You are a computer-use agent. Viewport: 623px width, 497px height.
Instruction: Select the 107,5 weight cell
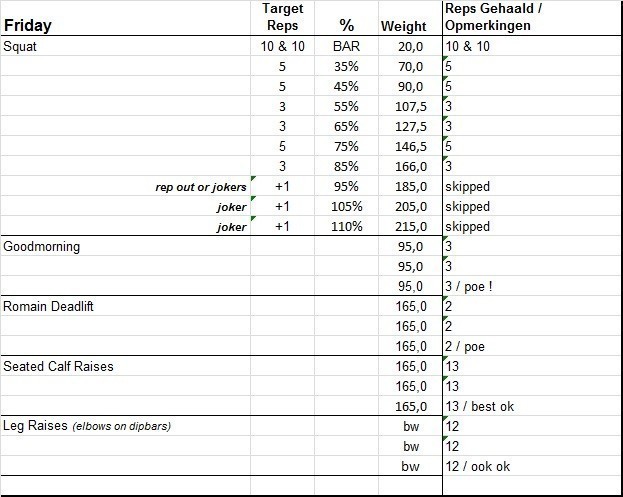click(x=408, y=107)
